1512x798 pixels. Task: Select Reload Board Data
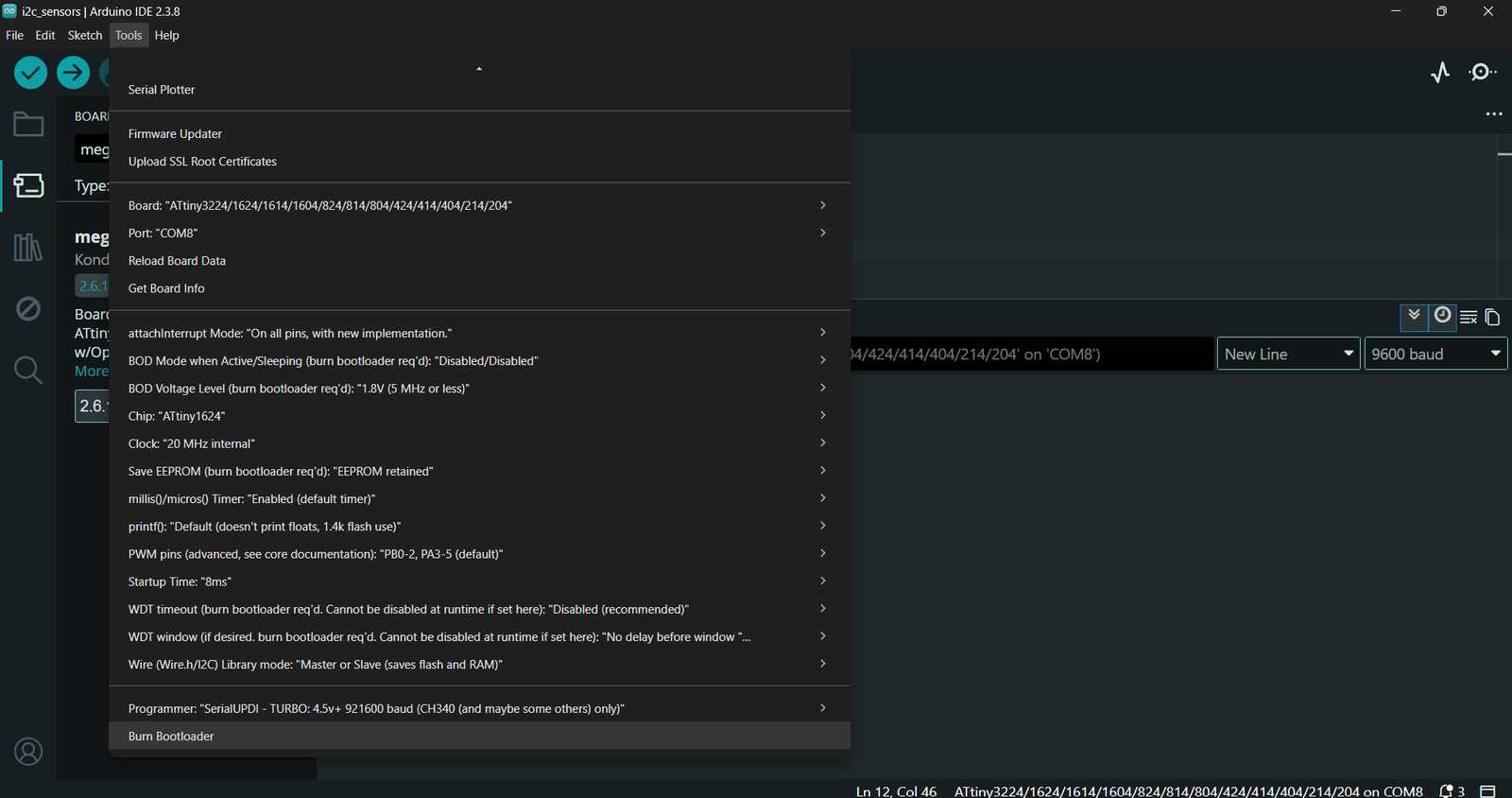[480, 261]
